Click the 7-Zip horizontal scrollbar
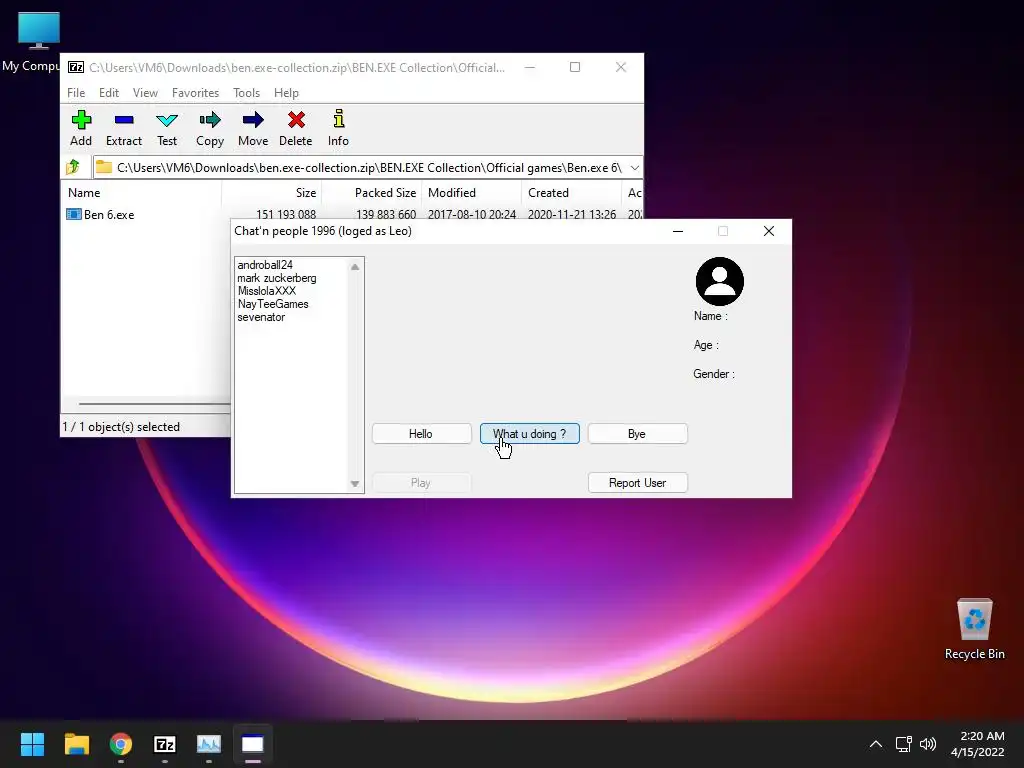The width and height of the screenshot is (1024, 768). (x=154, y=404)
